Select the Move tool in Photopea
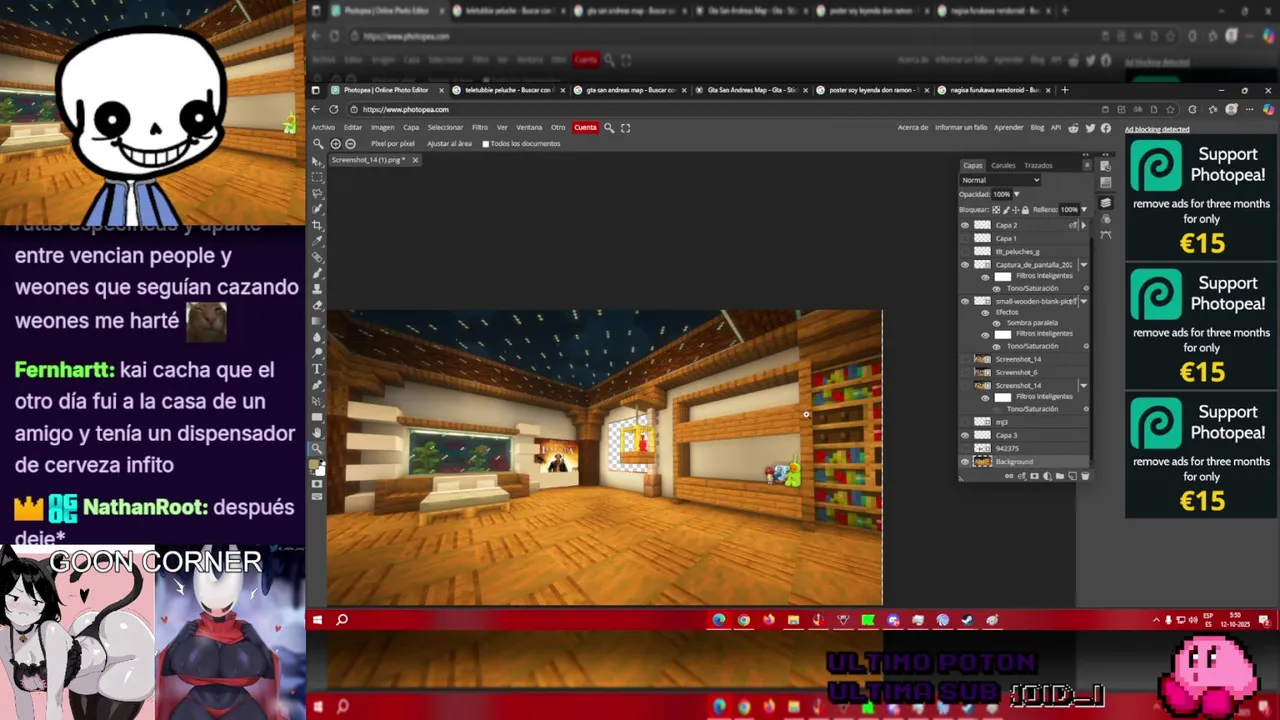 pyautogui.click(x=318, y=162)
